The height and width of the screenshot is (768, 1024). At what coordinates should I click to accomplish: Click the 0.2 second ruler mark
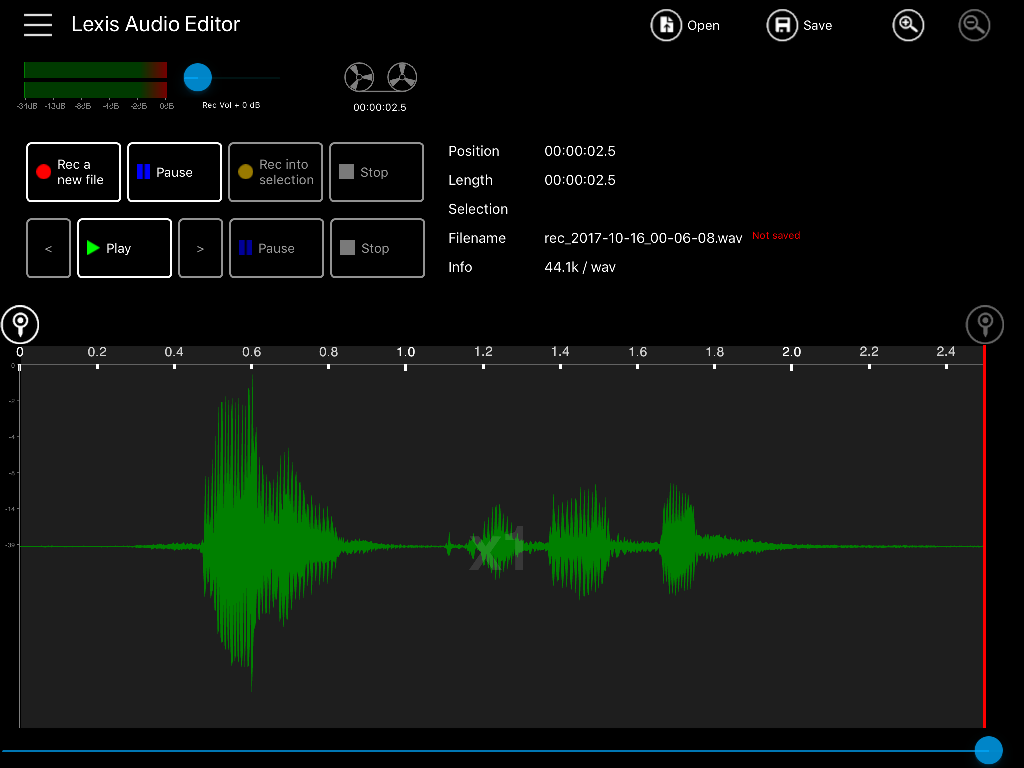tap(97, 352)
